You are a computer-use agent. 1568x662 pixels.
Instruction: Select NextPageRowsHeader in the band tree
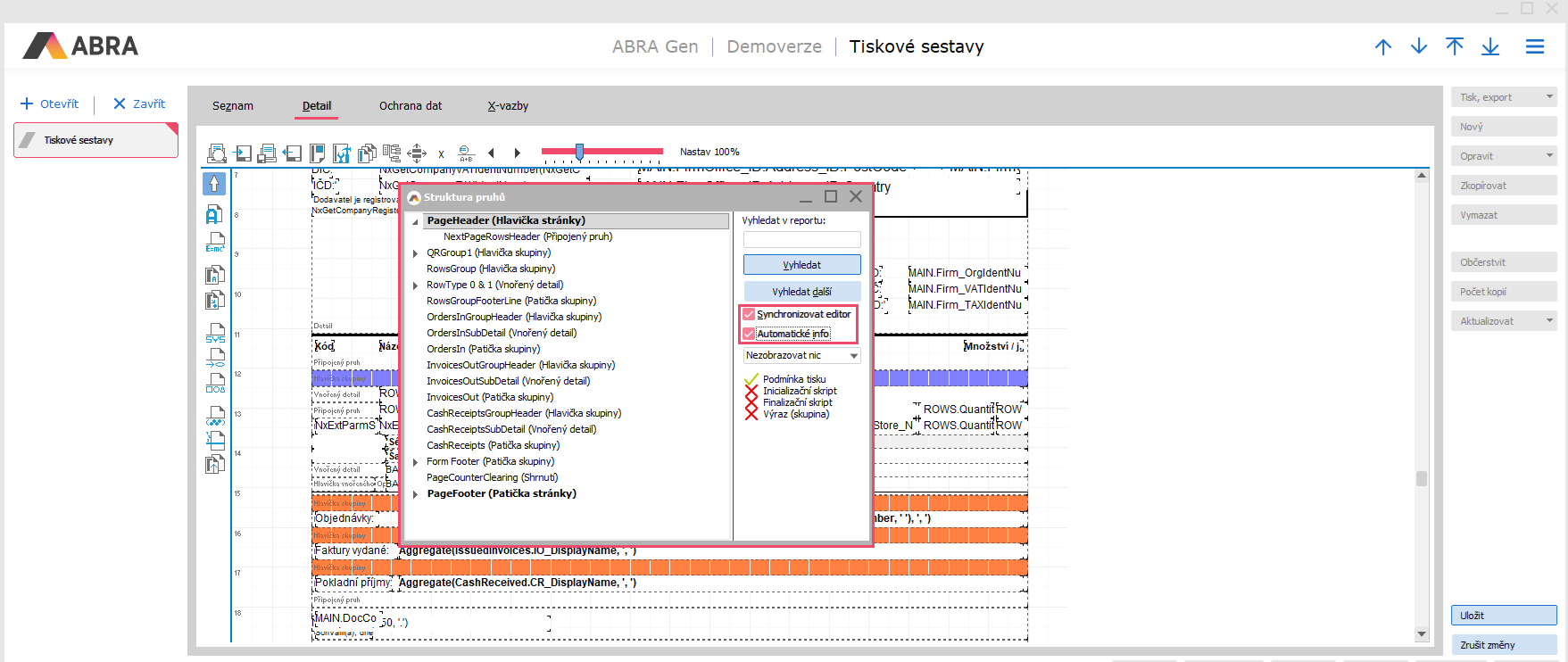[528, 237]
